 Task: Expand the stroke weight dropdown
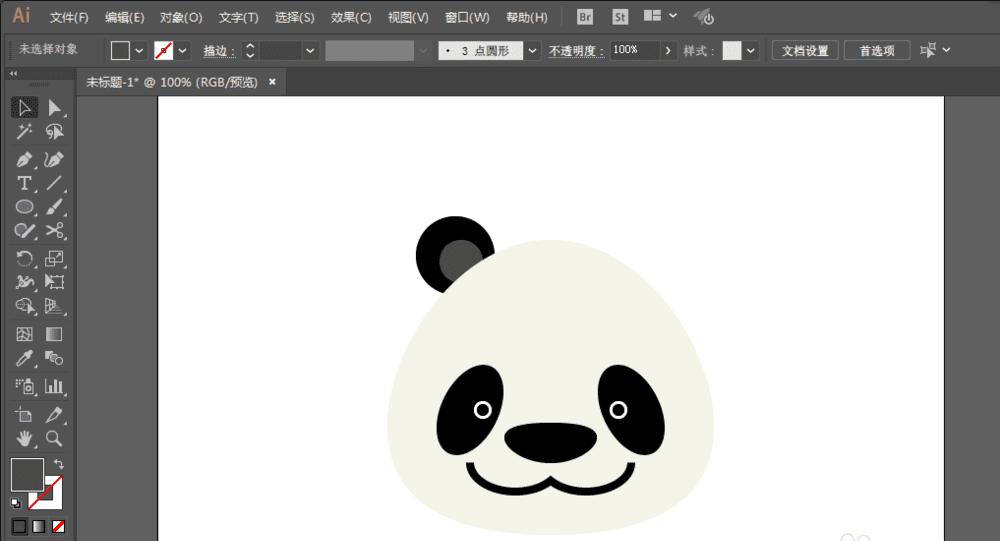(x=310, y=50)
